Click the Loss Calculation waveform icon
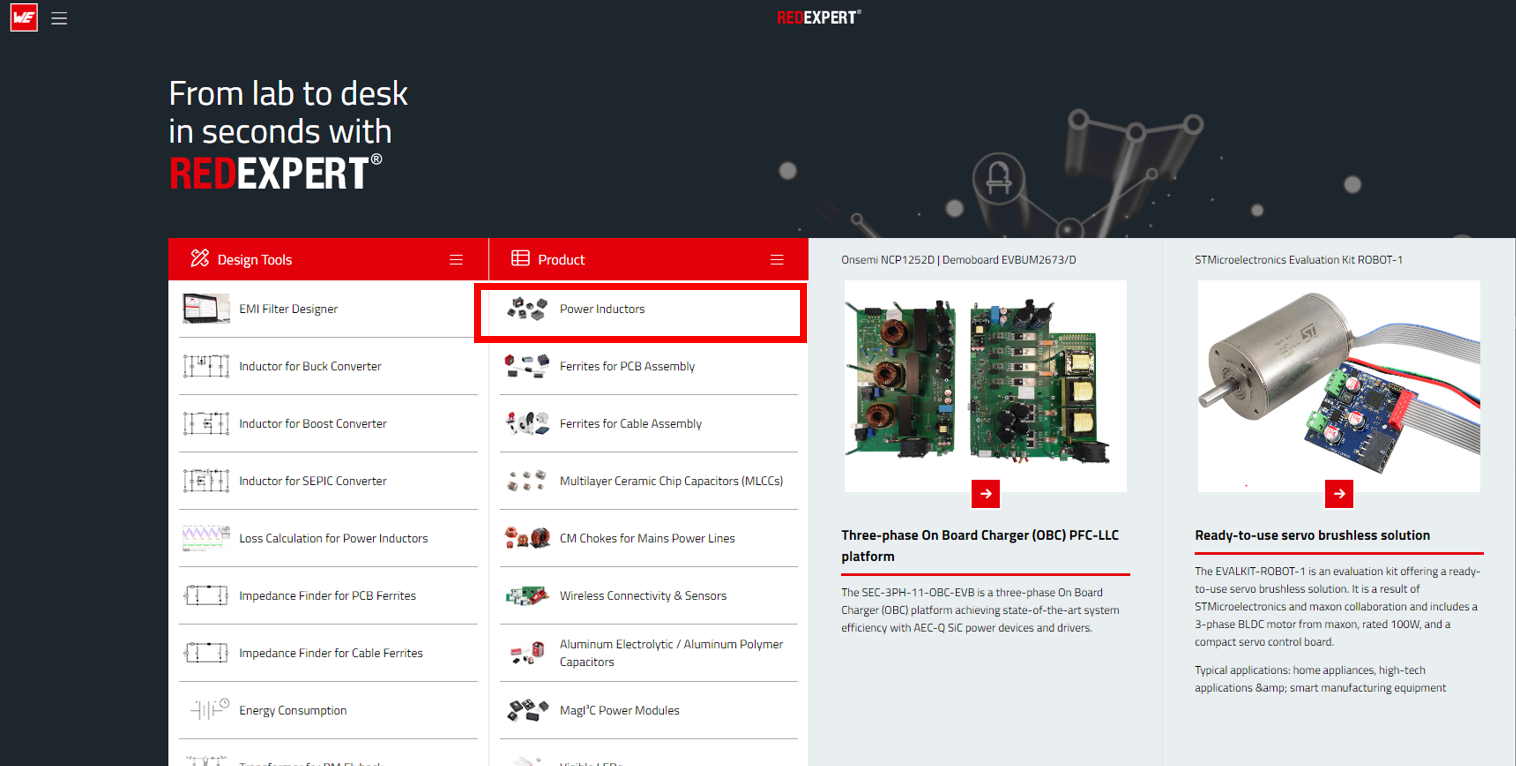 coord(206,538)
